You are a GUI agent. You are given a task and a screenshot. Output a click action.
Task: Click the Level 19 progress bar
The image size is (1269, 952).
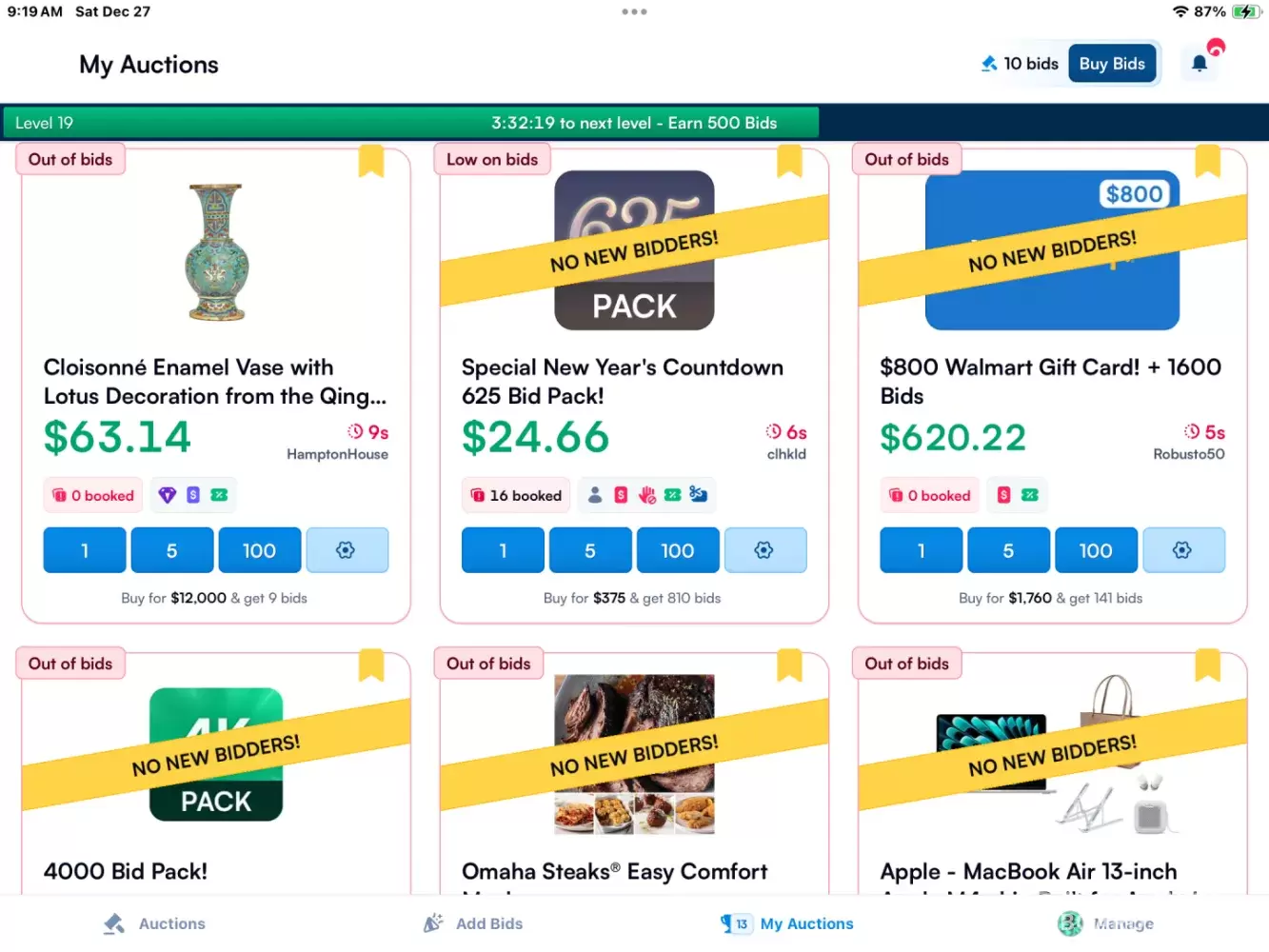point(410,123)
